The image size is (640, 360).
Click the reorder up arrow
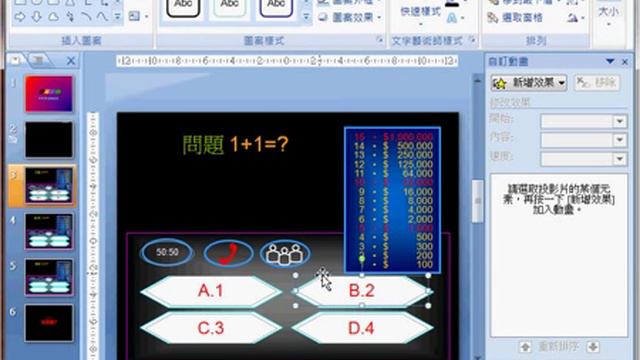525,347
